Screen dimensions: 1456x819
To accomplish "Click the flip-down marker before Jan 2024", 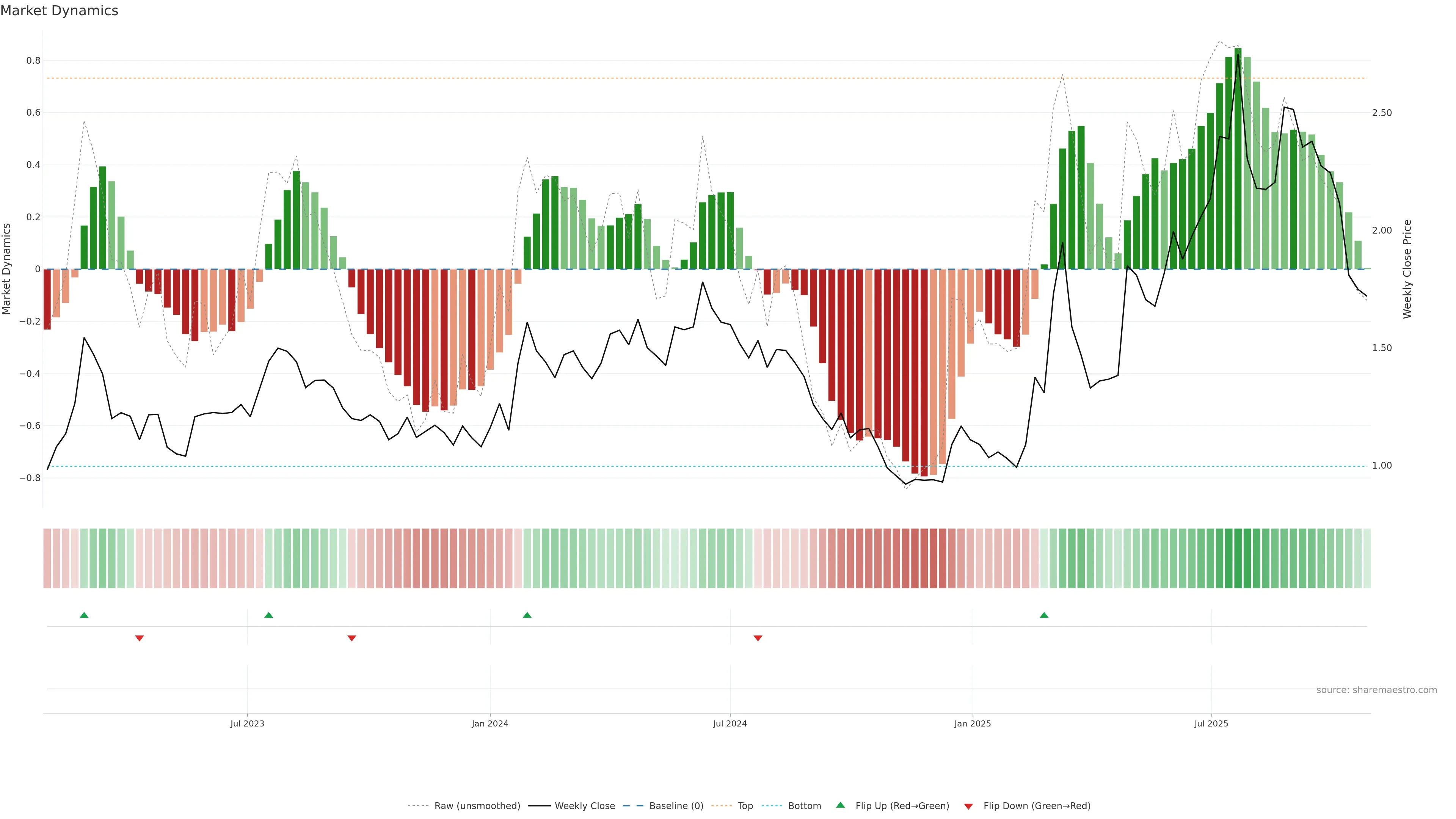I will click(351, 638).
